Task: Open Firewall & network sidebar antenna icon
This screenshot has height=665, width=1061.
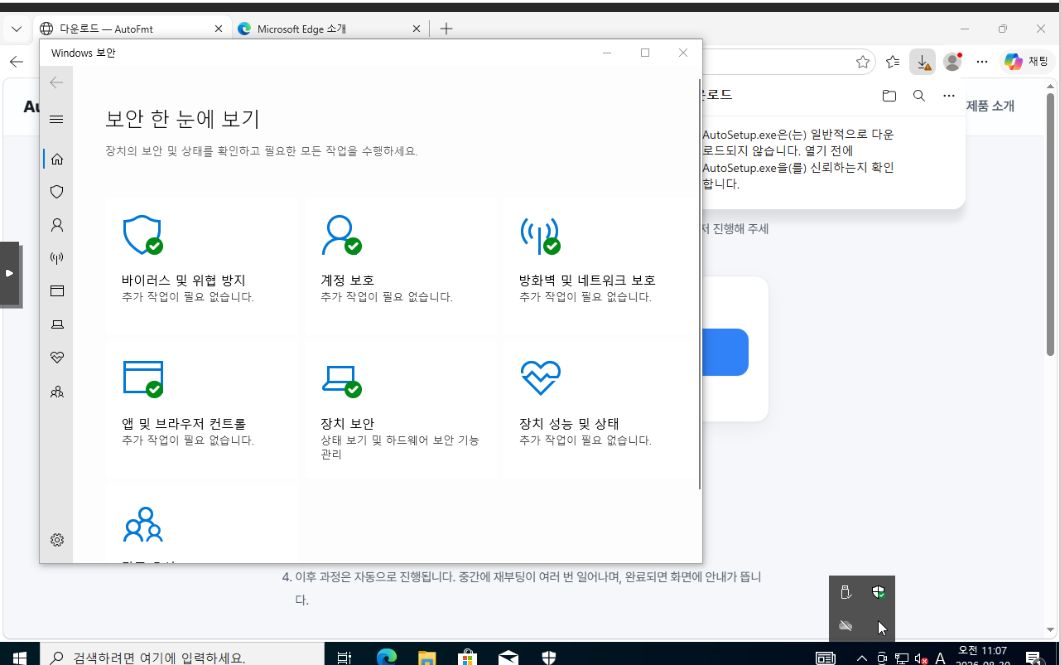Action: pos(57,258)
